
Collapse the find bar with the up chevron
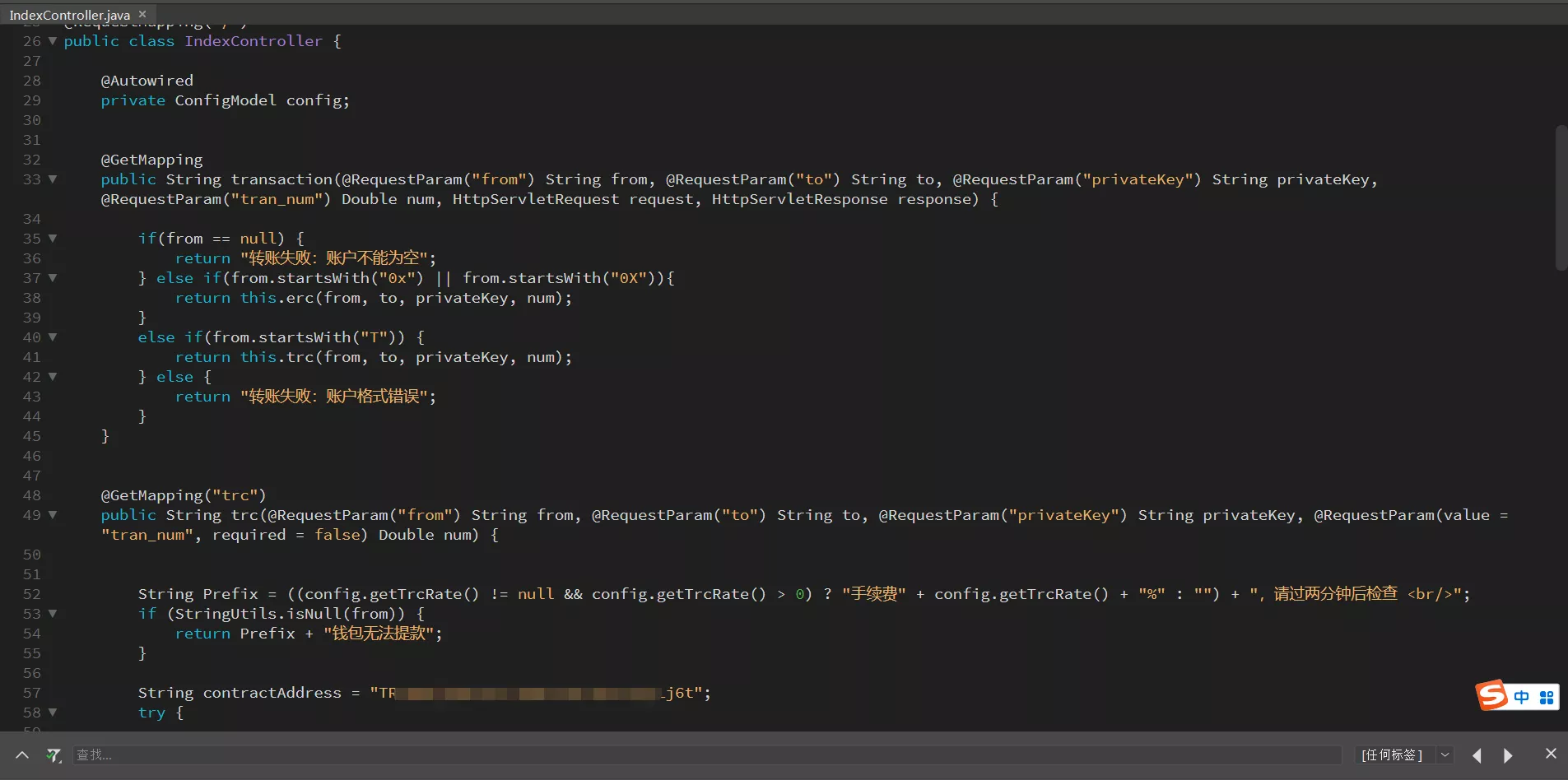21,754
